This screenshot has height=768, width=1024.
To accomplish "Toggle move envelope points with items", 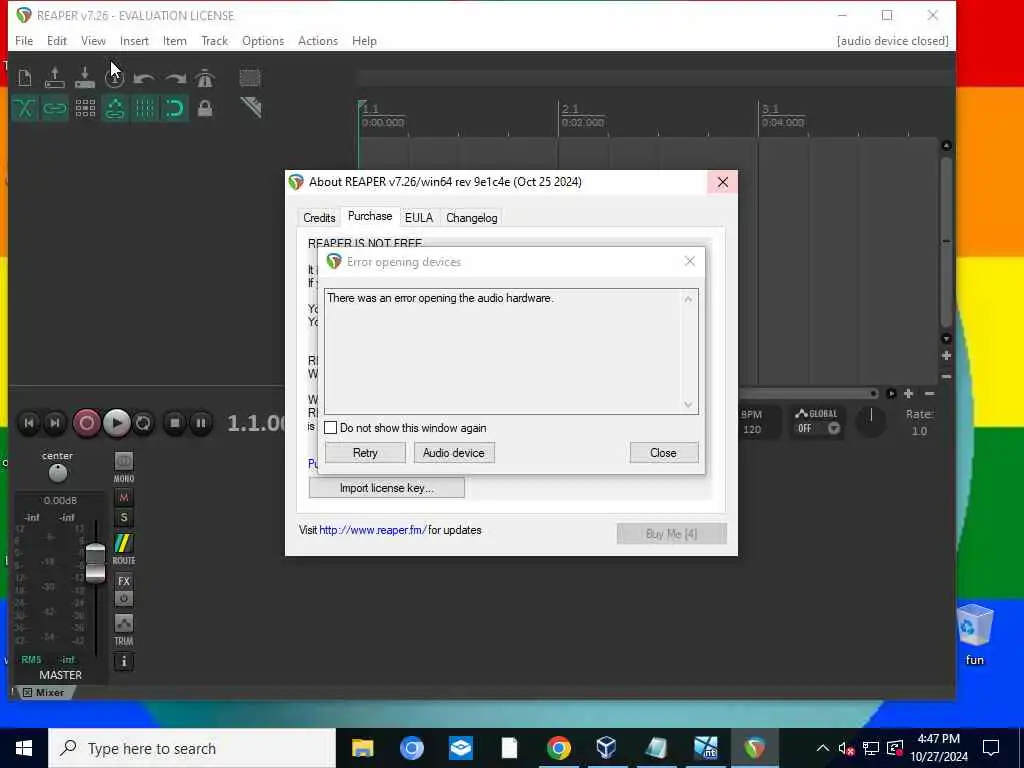I will coord(115,108).
